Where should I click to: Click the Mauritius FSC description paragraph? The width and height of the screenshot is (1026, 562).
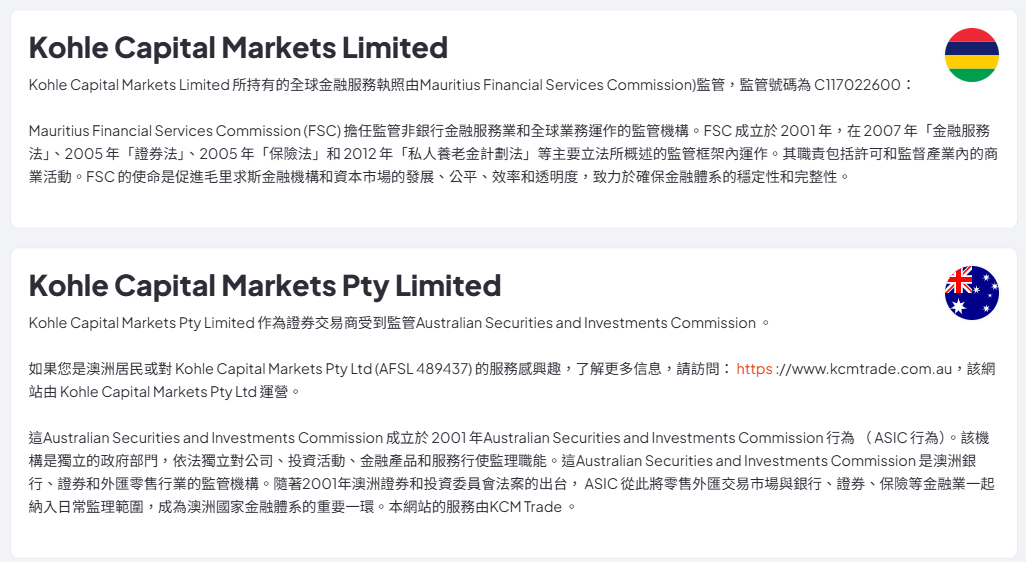(x=513, y=154)
